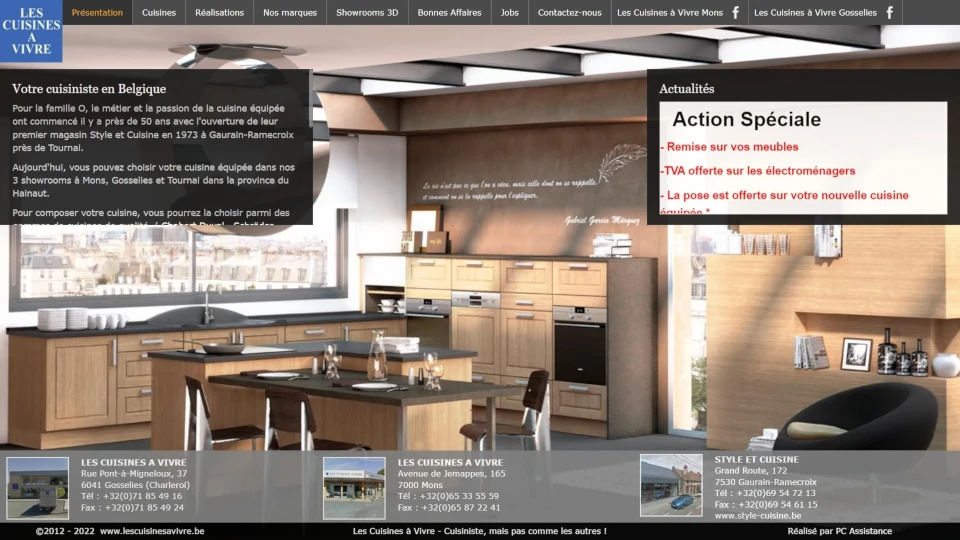Open the Cuisines menu

[x=159, y=12]
